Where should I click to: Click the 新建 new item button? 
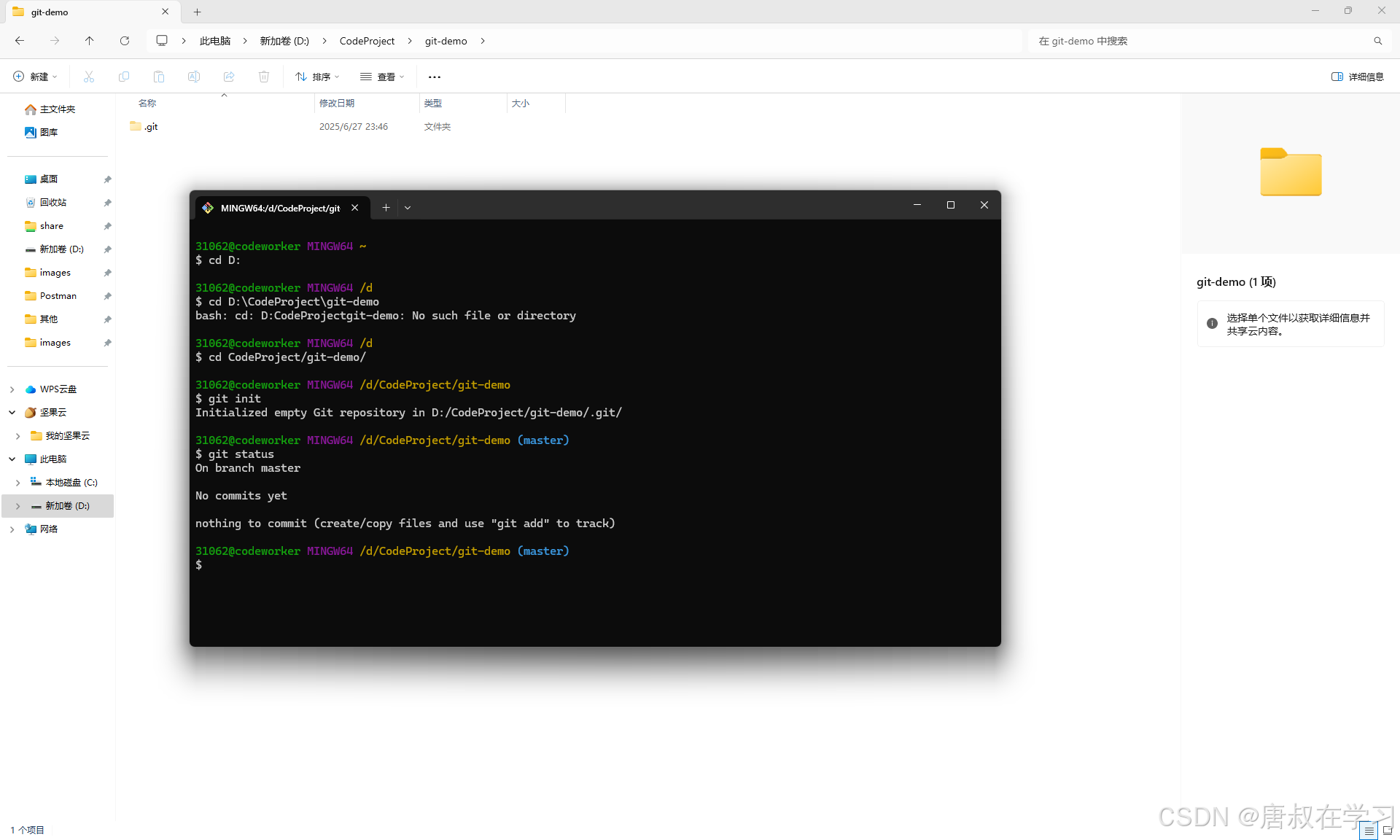34,77
